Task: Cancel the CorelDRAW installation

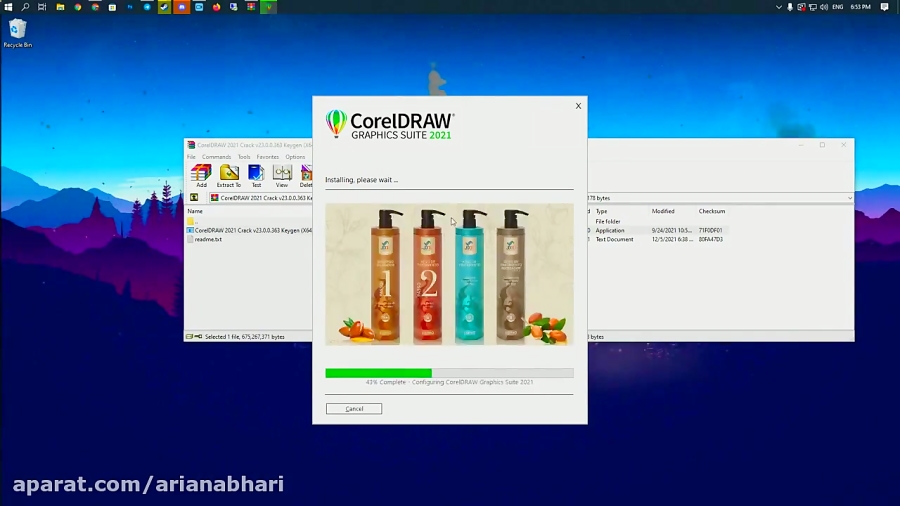Action: point(354,408)
